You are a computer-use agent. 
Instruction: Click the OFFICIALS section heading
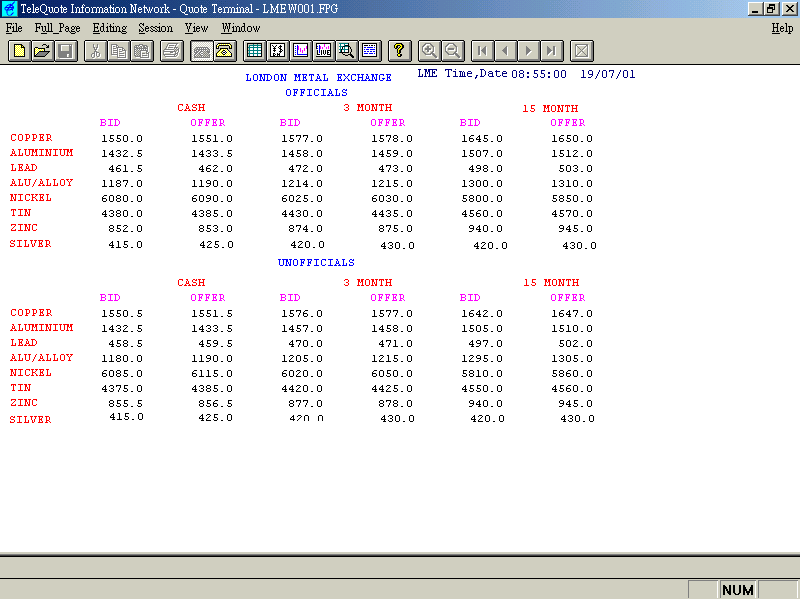click(x=316, y=92)
